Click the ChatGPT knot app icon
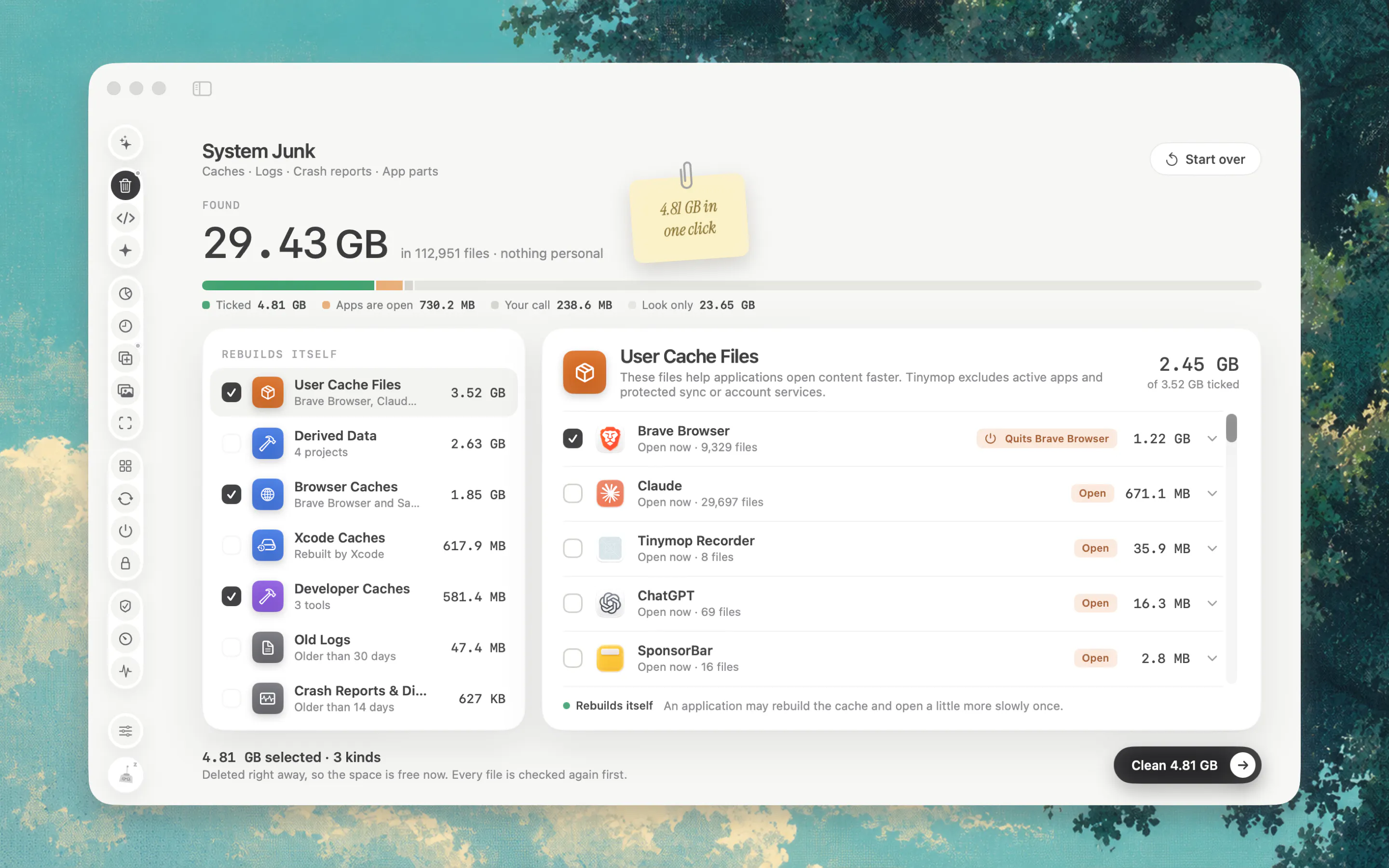The image size is (1389, 868). (610, 603)
